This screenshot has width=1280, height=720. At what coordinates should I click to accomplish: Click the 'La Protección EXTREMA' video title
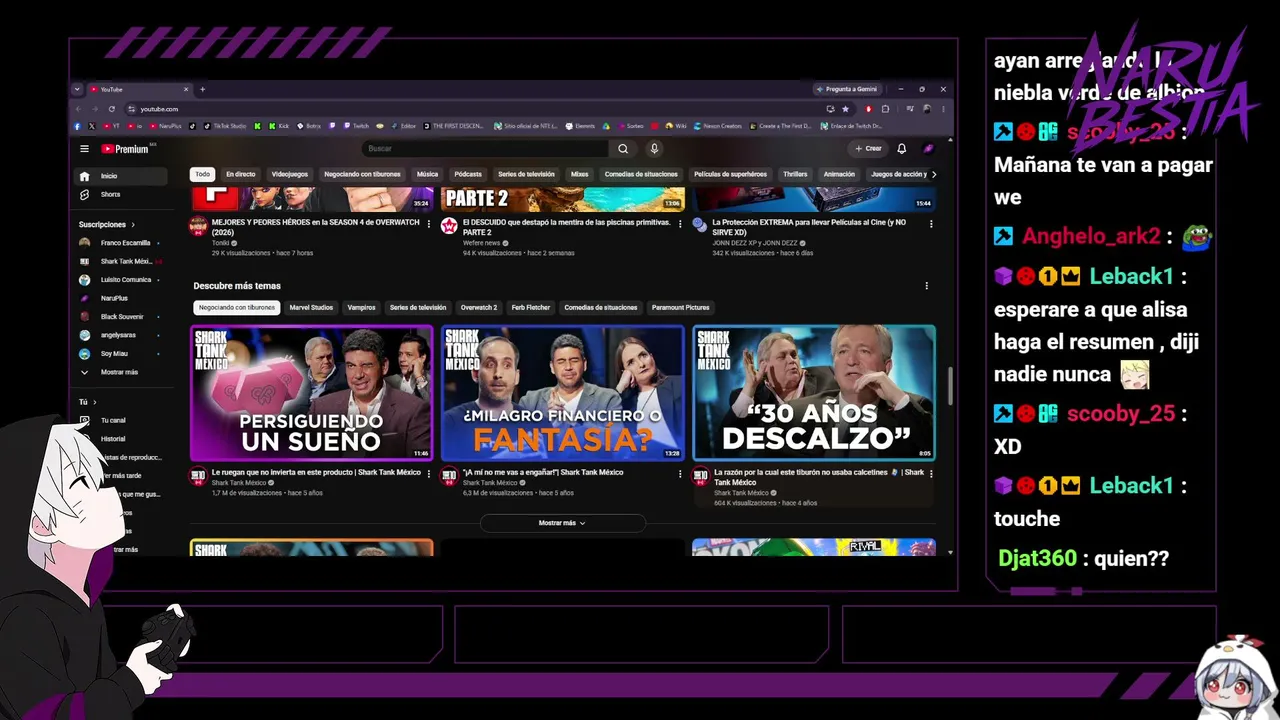809,227
